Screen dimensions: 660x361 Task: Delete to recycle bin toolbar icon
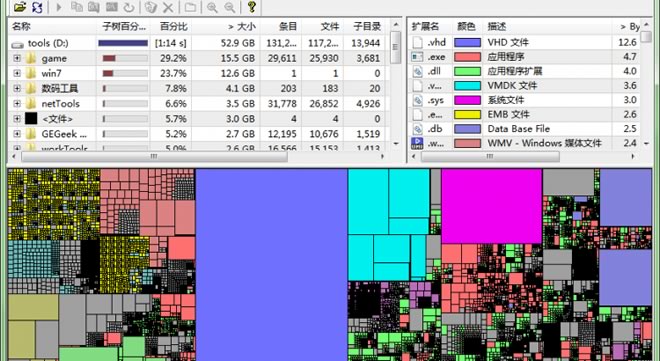pos(151,7)
